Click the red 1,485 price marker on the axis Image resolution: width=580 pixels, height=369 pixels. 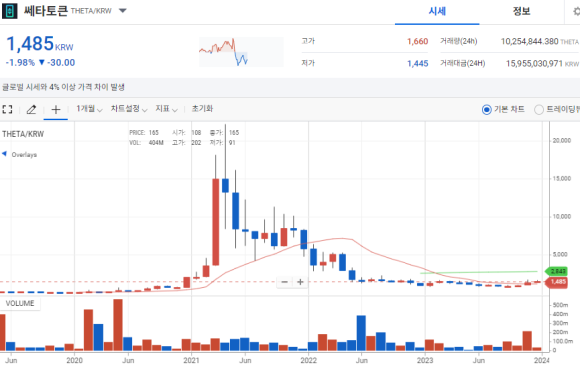click(557, 282)
